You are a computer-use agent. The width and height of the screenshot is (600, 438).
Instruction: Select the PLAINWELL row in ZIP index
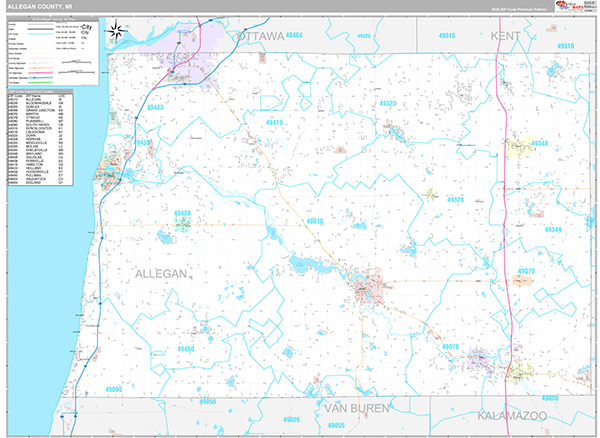36,121
